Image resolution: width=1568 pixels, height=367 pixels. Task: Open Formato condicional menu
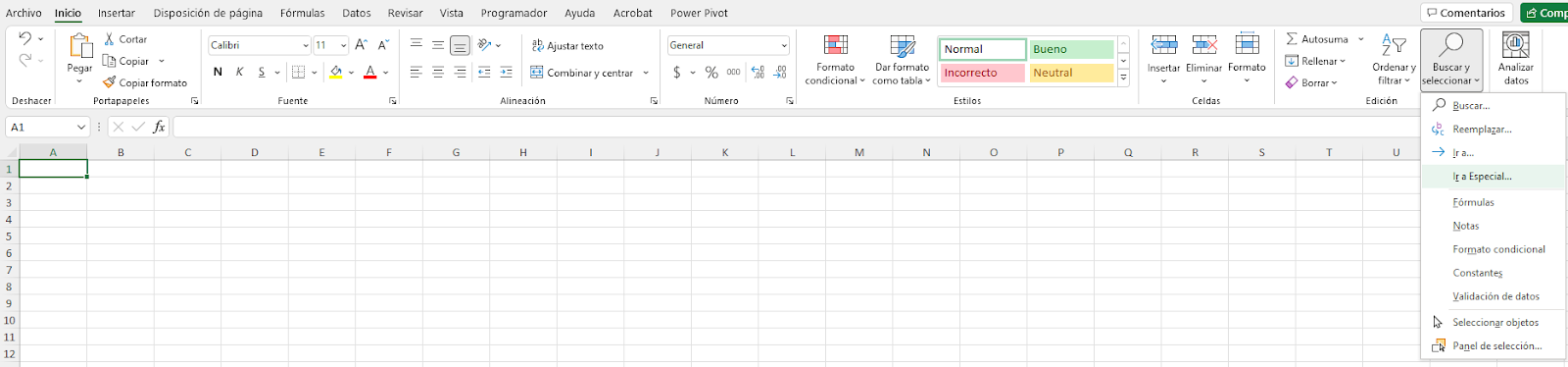[835, 60]
